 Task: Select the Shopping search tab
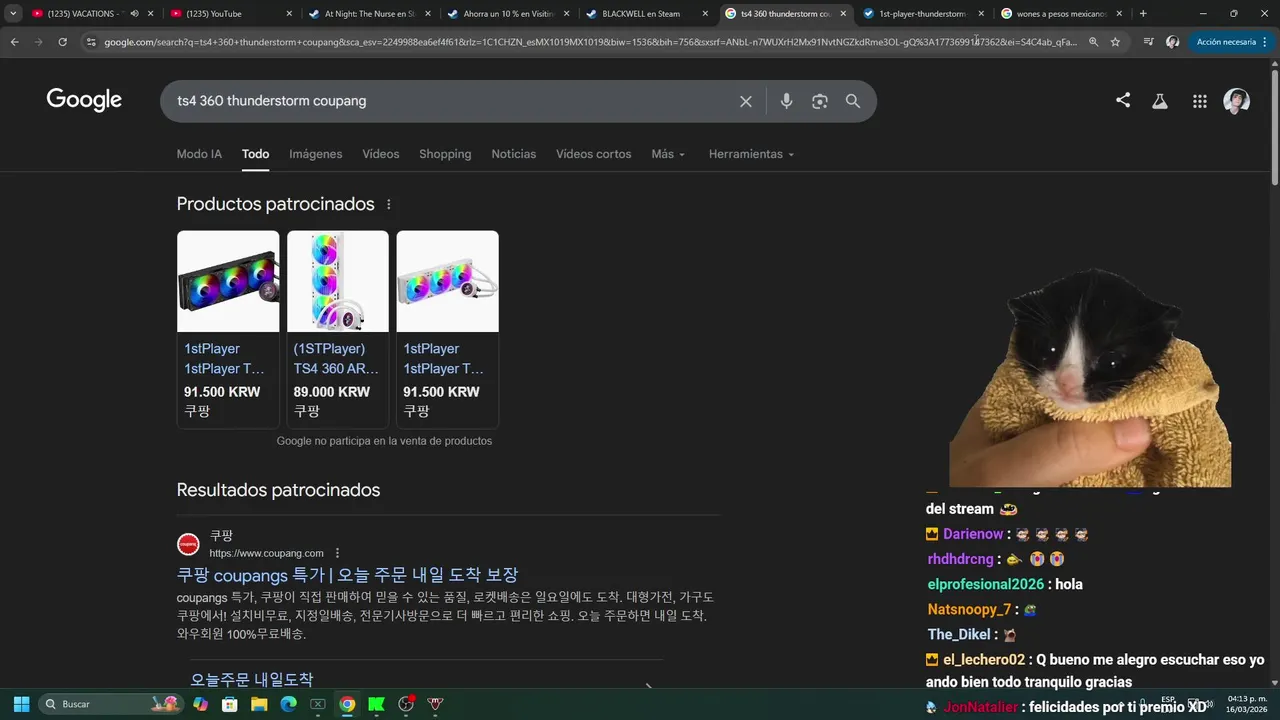445,154
